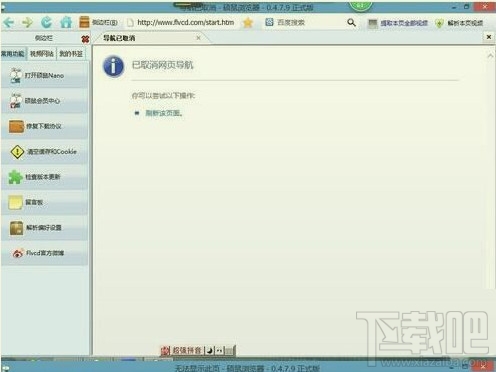The image size is (496, 372).
Task: Click 检查版本更新 puzzle-piece item
Action: click(x=45, y=177)
